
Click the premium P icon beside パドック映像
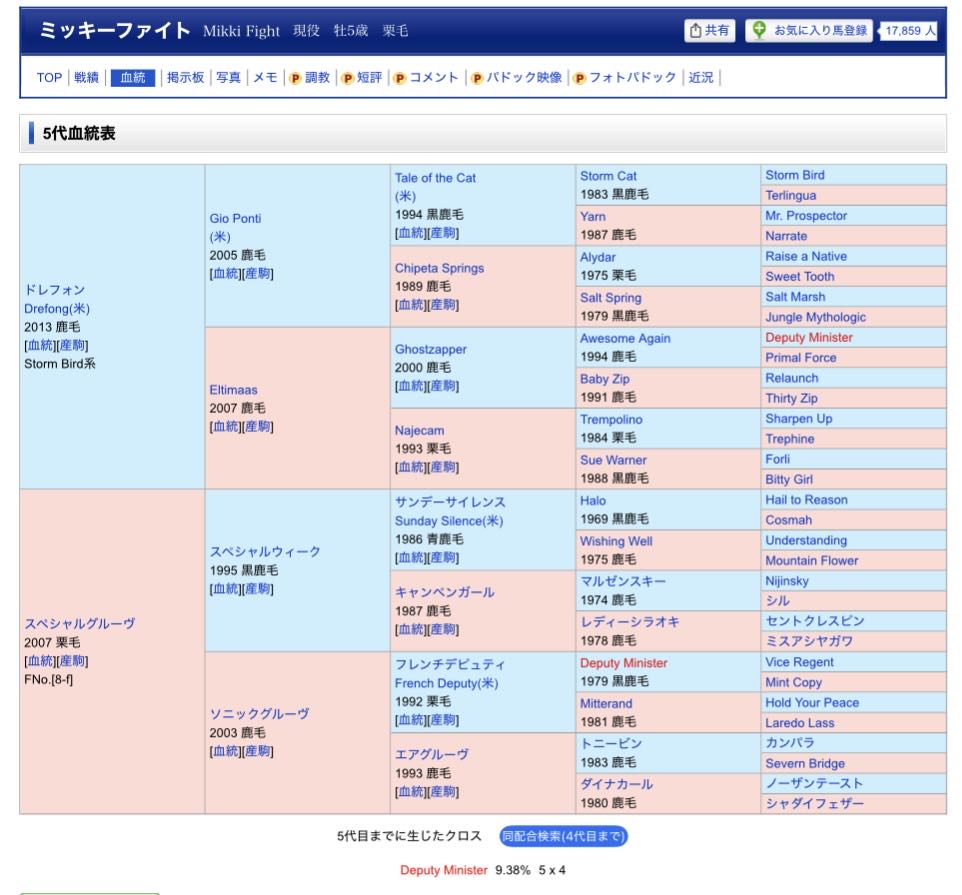coord(477,78)
